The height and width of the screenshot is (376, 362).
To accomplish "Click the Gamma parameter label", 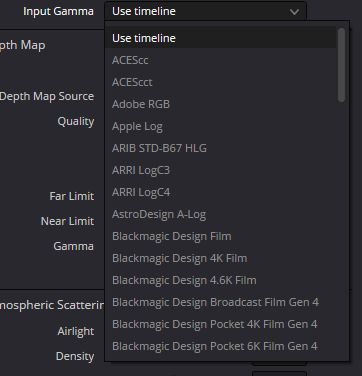I will [73, 246].
